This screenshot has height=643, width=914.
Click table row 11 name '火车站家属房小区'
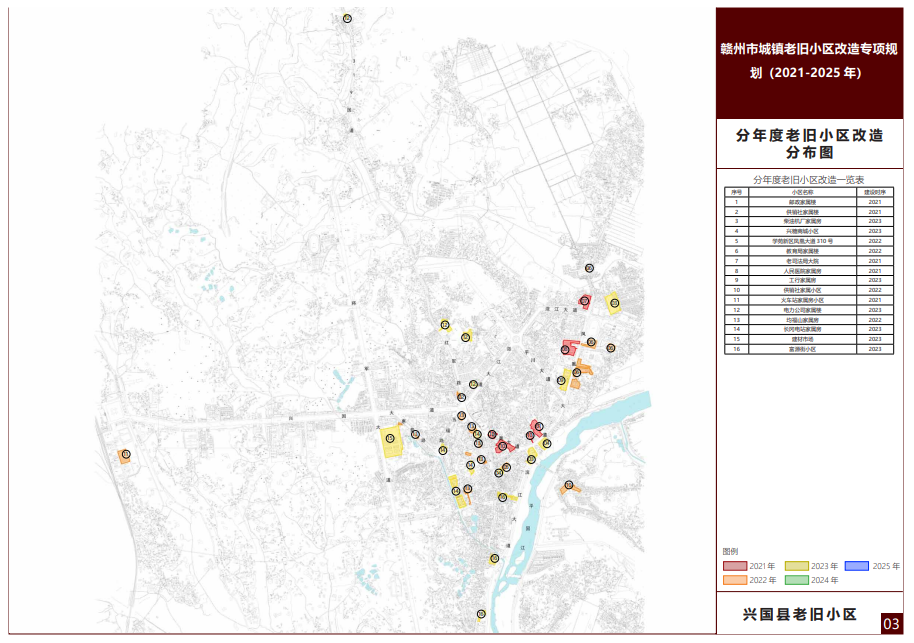803,300
